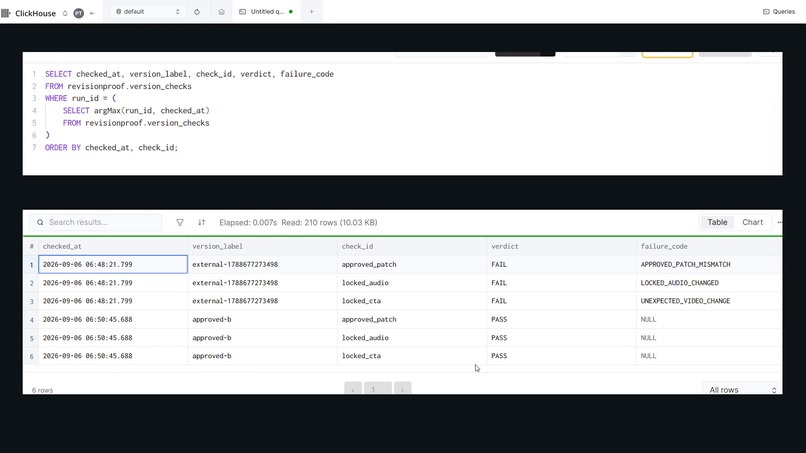This screenshot has height=453, width=806.
Task: Open the All rows page size dropdown
Action: pos(742,389)
